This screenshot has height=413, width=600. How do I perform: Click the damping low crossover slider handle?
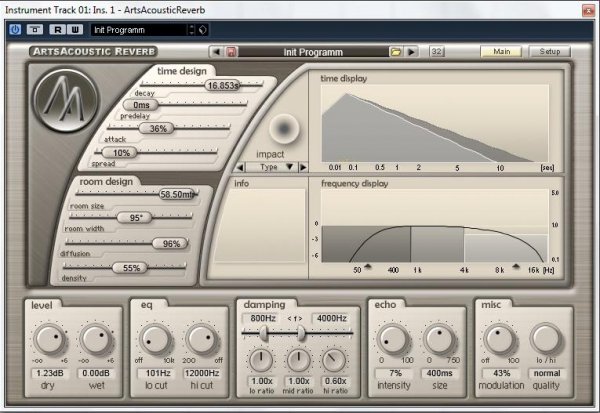(x=264, y=334)
